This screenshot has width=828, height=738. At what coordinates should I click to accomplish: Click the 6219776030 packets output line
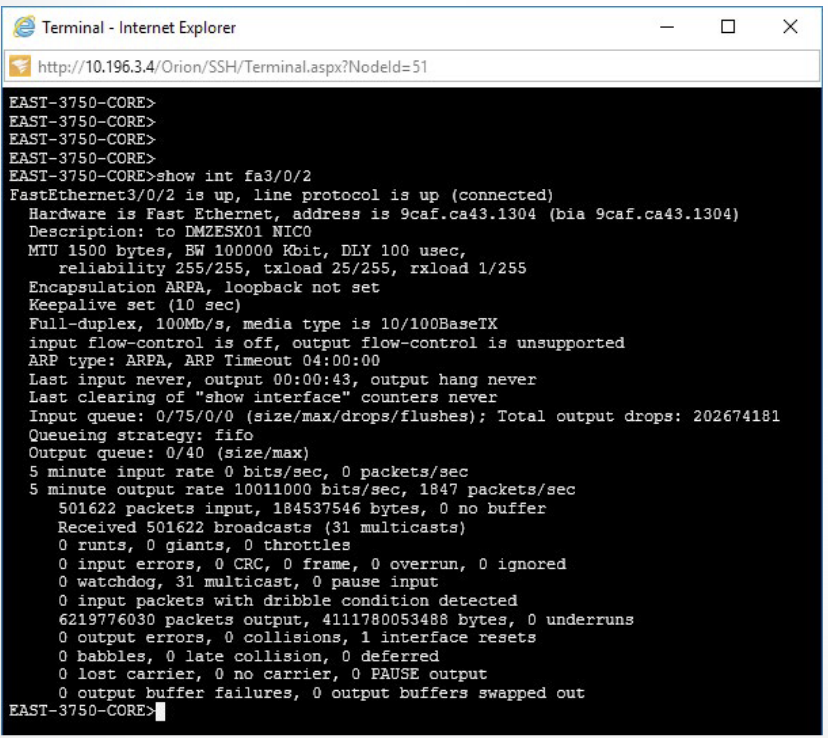tap(345, 619)
